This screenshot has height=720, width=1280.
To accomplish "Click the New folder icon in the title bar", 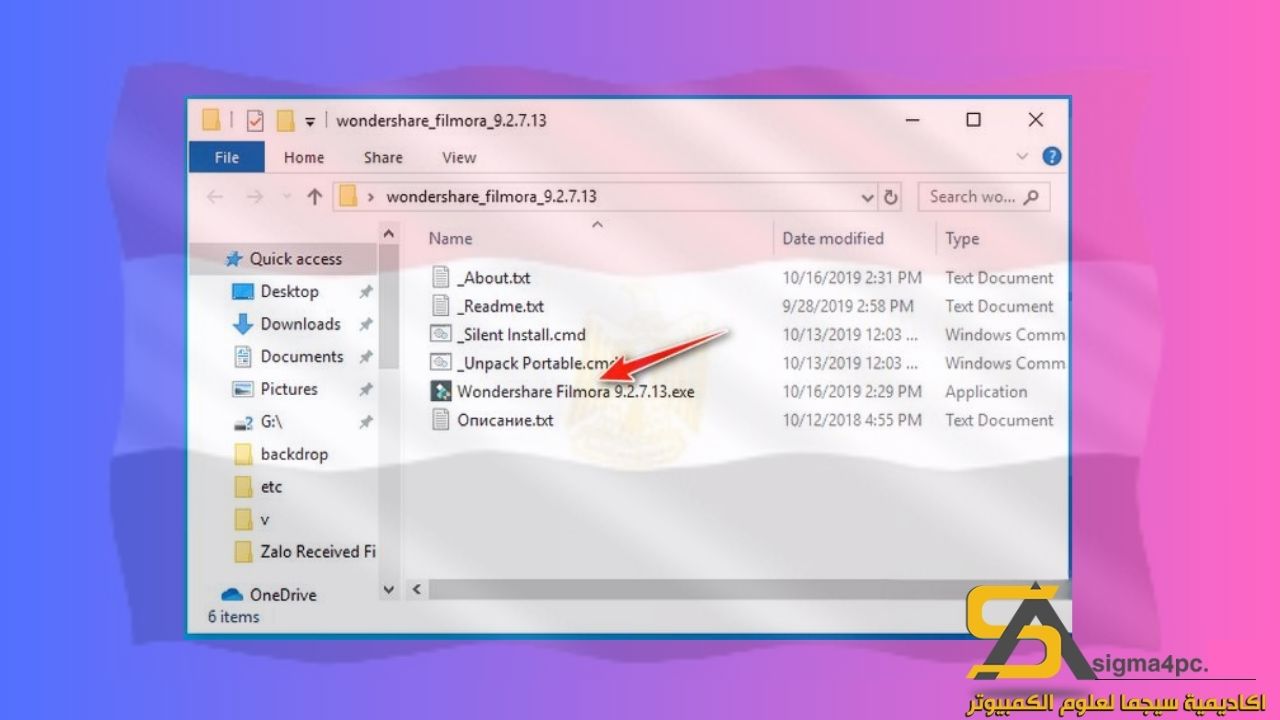I will click(285, 120).
